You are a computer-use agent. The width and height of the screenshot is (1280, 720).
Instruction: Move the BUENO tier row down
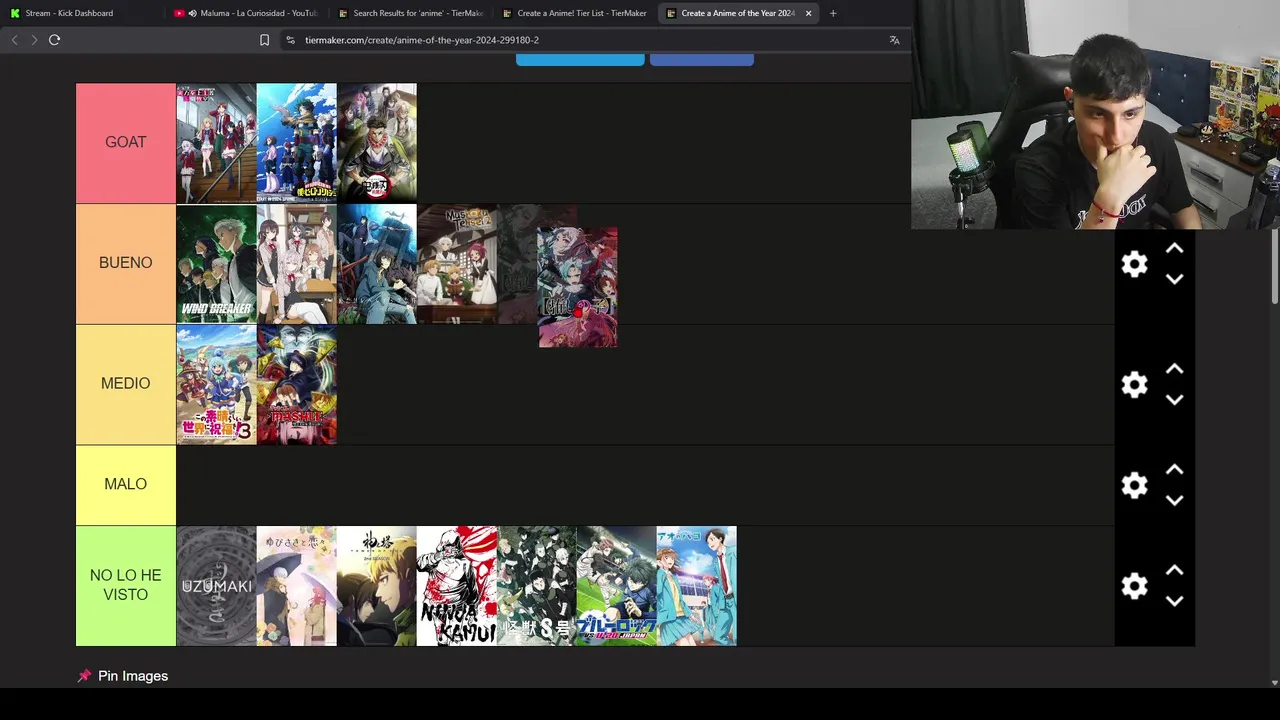click(1174, 279)
